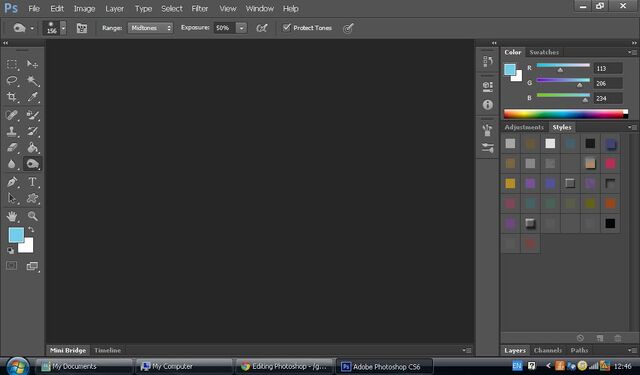Switch to the Adjustments tab
The image size is (640, 375).
524,127
